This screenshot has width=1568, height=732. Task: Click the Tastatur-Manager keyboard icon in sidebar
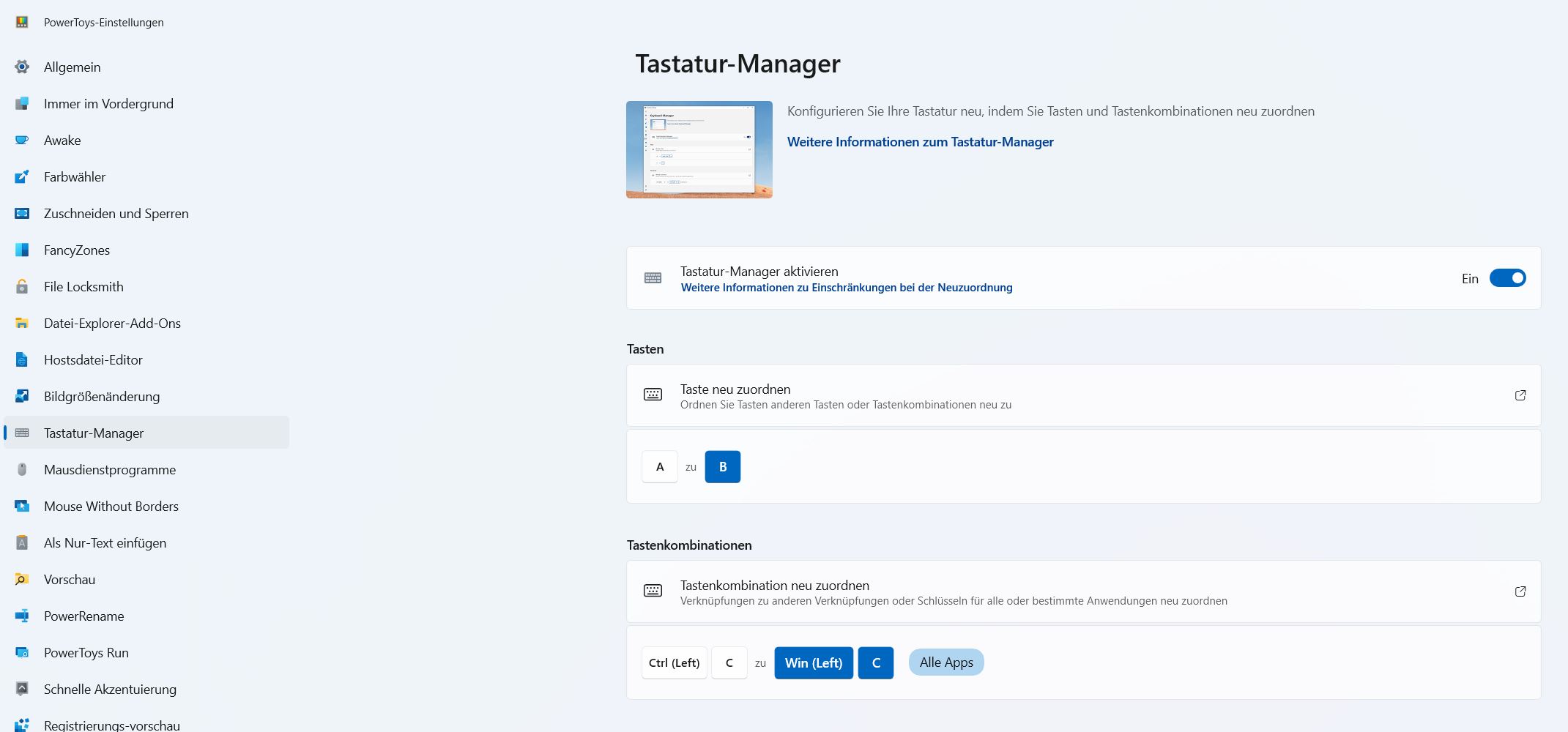22,433
